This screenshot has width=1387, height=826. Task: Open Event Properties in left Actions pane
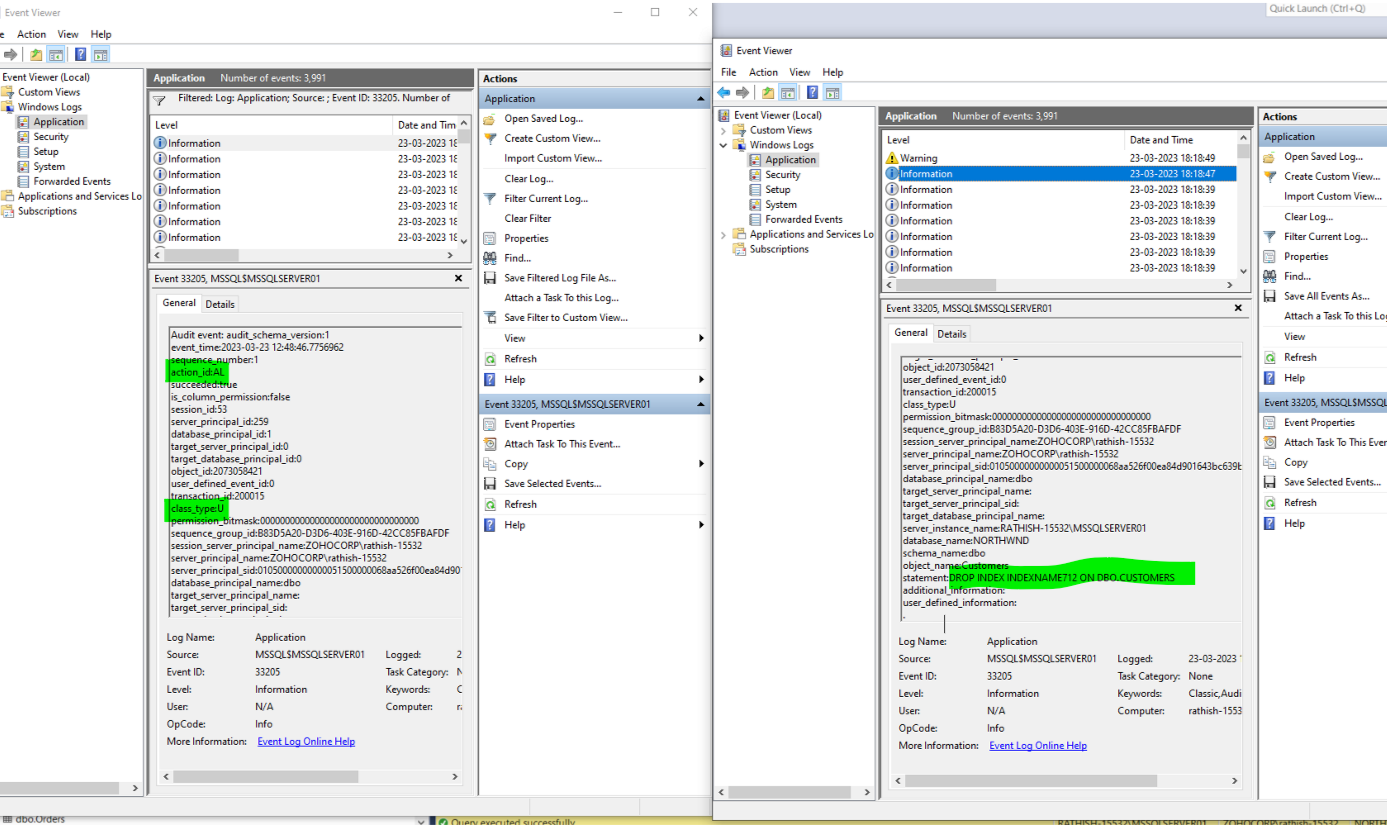[540, 424]
